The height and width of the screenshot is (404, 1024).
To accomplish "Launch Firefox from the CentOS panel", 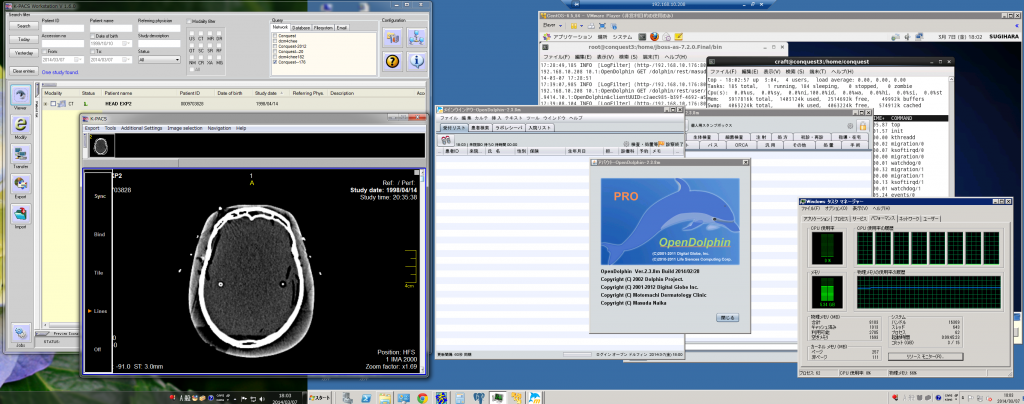I will point(652,37).
